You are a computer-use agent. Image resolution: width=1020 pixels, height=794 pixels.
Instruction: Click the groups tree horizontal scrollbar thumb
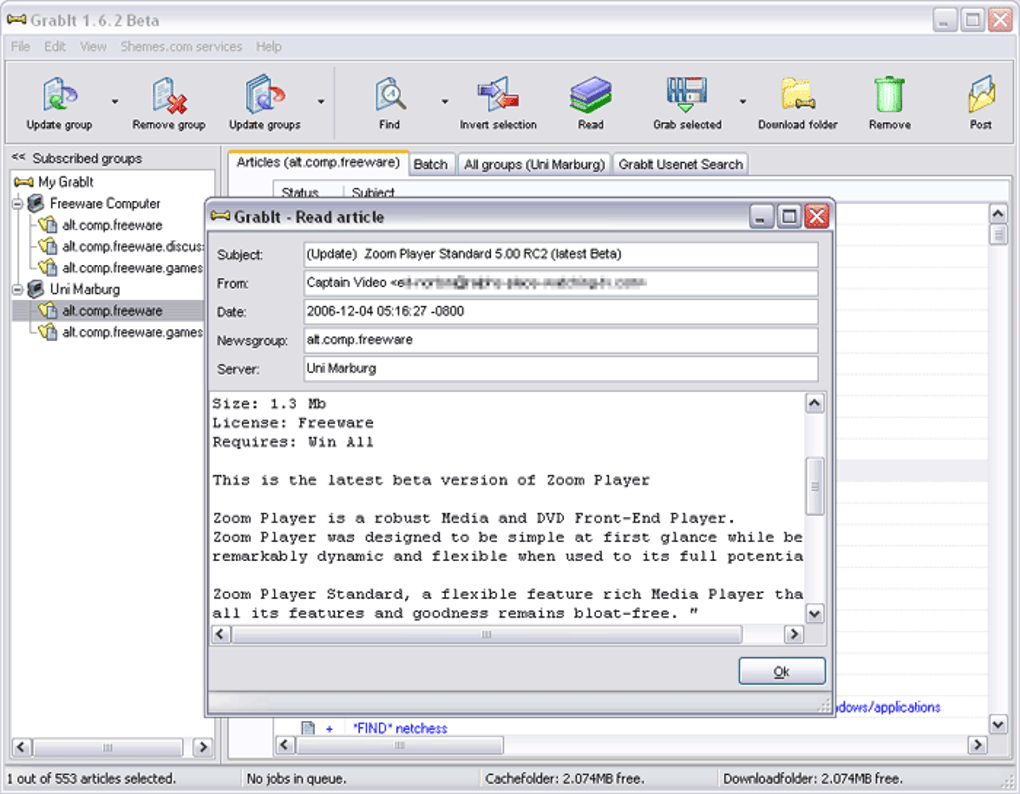tap(108, 747)
